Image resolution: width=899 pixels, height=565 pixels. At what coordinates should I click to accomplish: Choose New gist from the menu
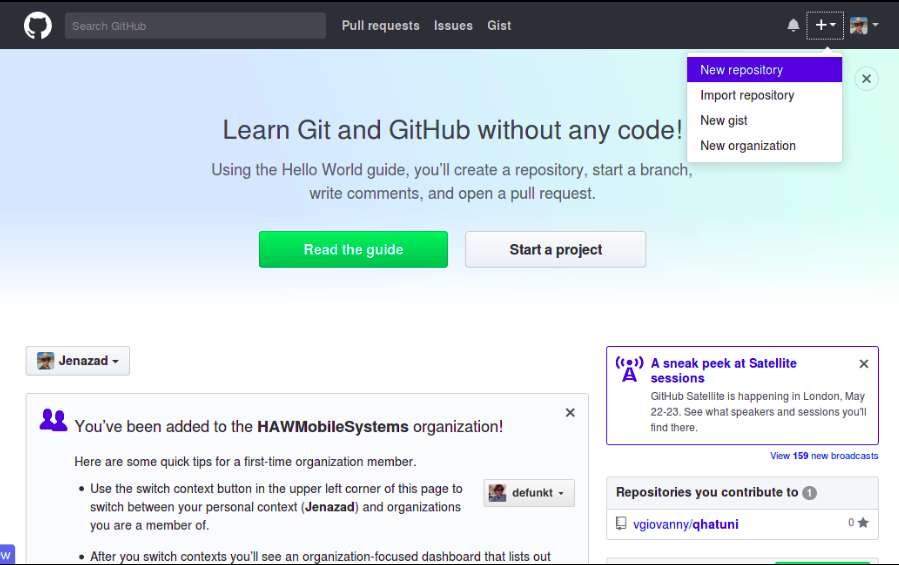(764, 120)
